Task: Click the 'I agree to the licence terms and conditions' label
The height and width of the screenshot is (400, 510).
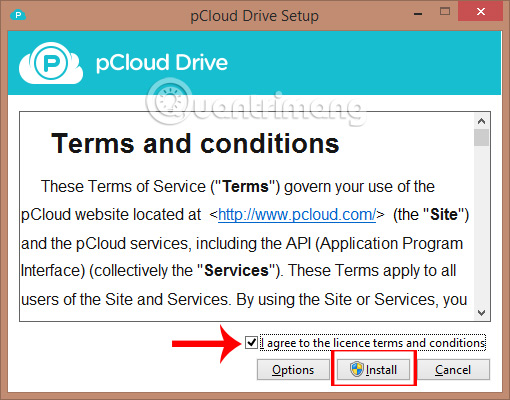Action: pos(373,343)
